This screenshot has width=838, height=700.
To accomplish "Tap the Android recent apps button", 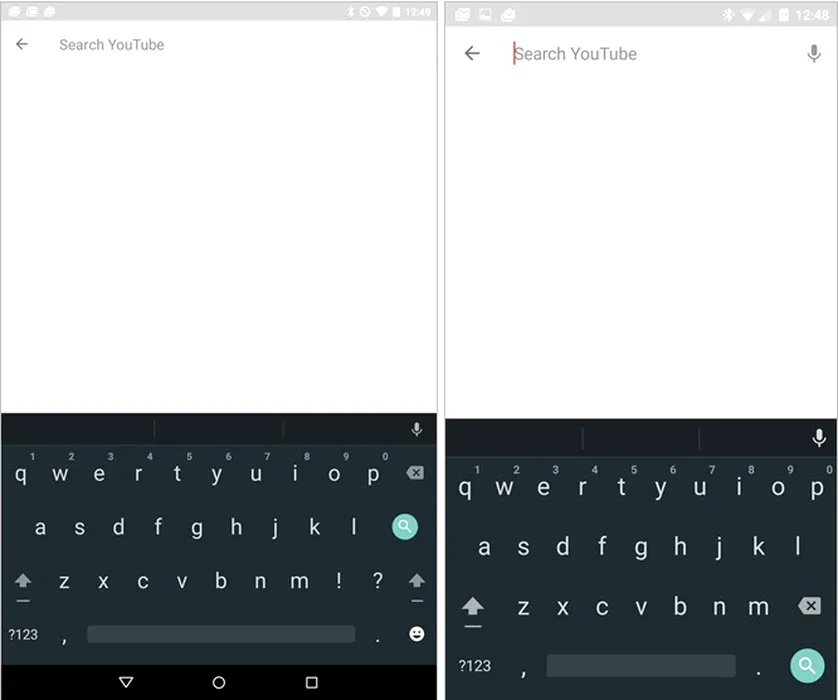I will click(x=312, y=682).
